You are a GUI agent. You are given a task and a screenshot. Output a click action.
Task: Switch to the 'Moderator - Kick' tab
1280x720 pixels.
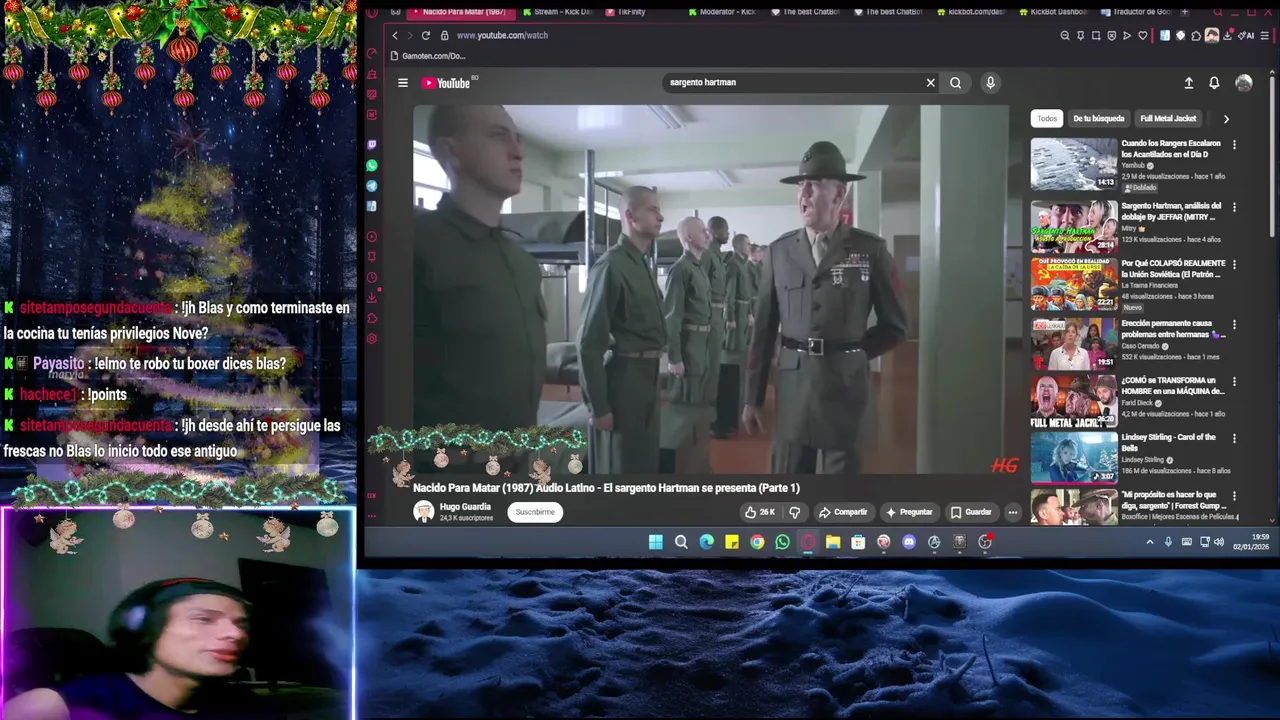point(722,12)
